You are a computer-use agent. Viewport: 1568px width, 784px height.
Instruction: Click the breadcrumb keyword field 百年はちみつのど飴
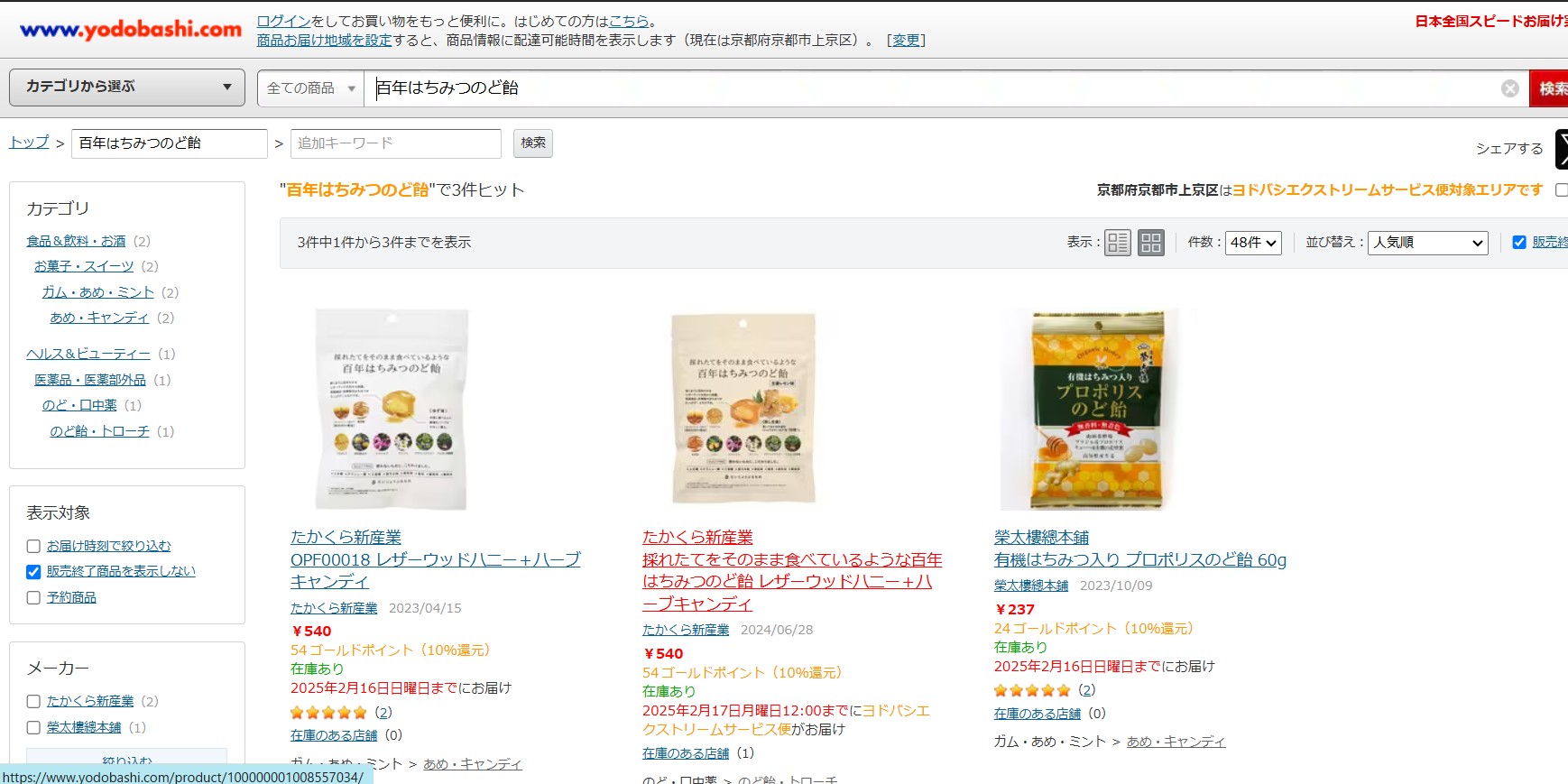[170, 143]
